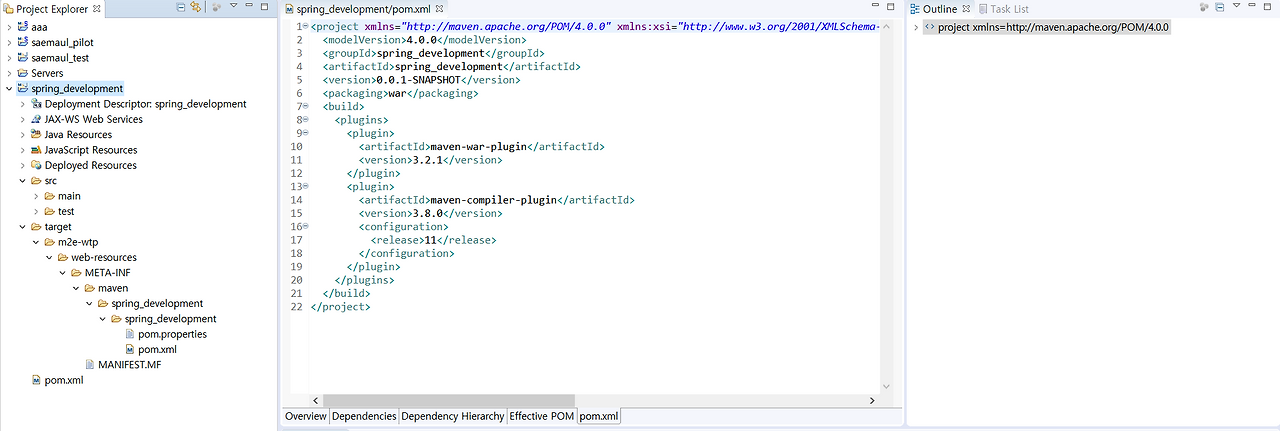This screenshot has height=431, width=1280.
Task: Fold the build element at line 7
Action: 305,106
